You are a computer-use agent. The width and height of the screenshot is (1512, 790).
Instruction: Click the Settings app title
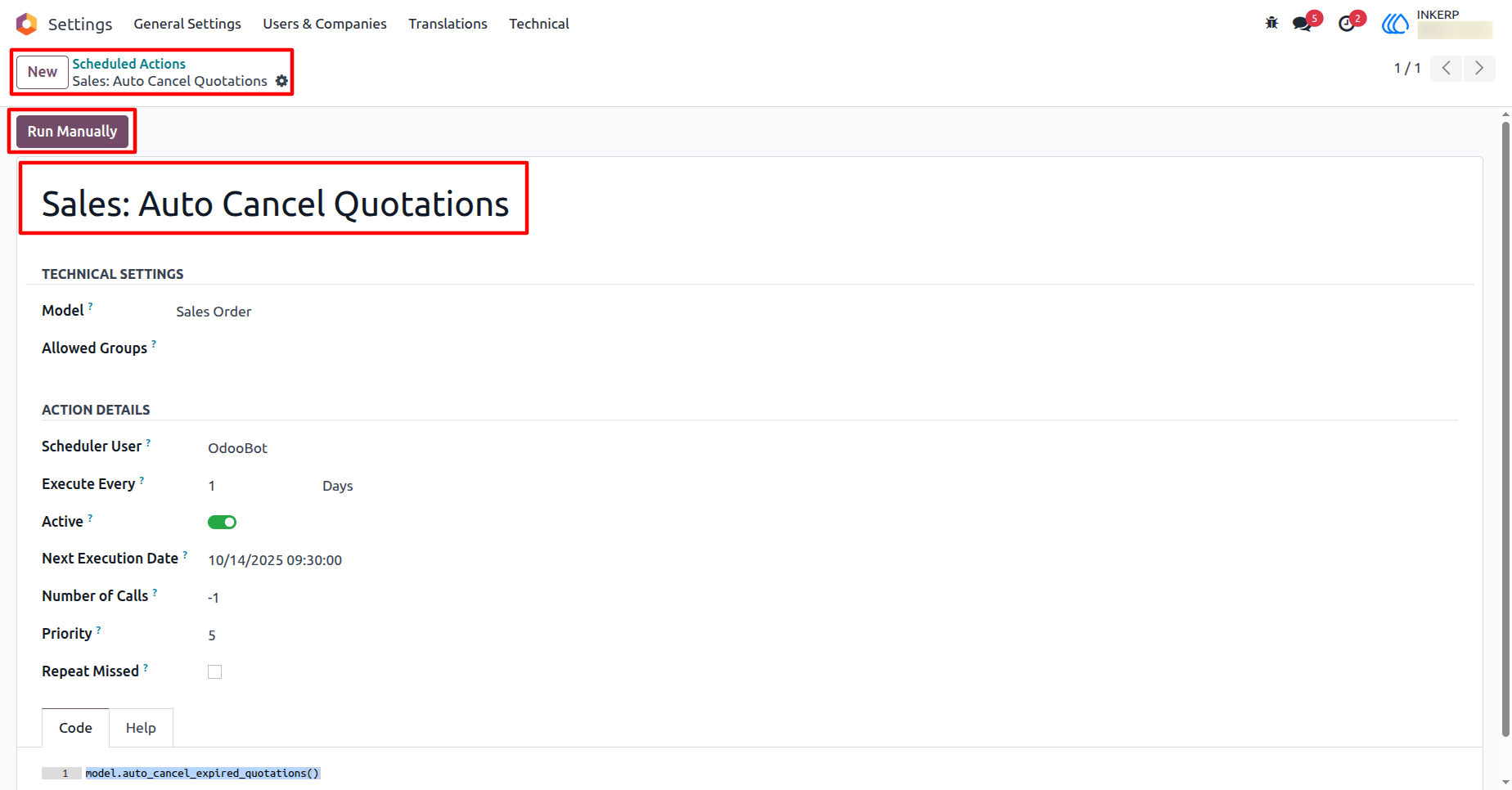[x=80, y=24]
